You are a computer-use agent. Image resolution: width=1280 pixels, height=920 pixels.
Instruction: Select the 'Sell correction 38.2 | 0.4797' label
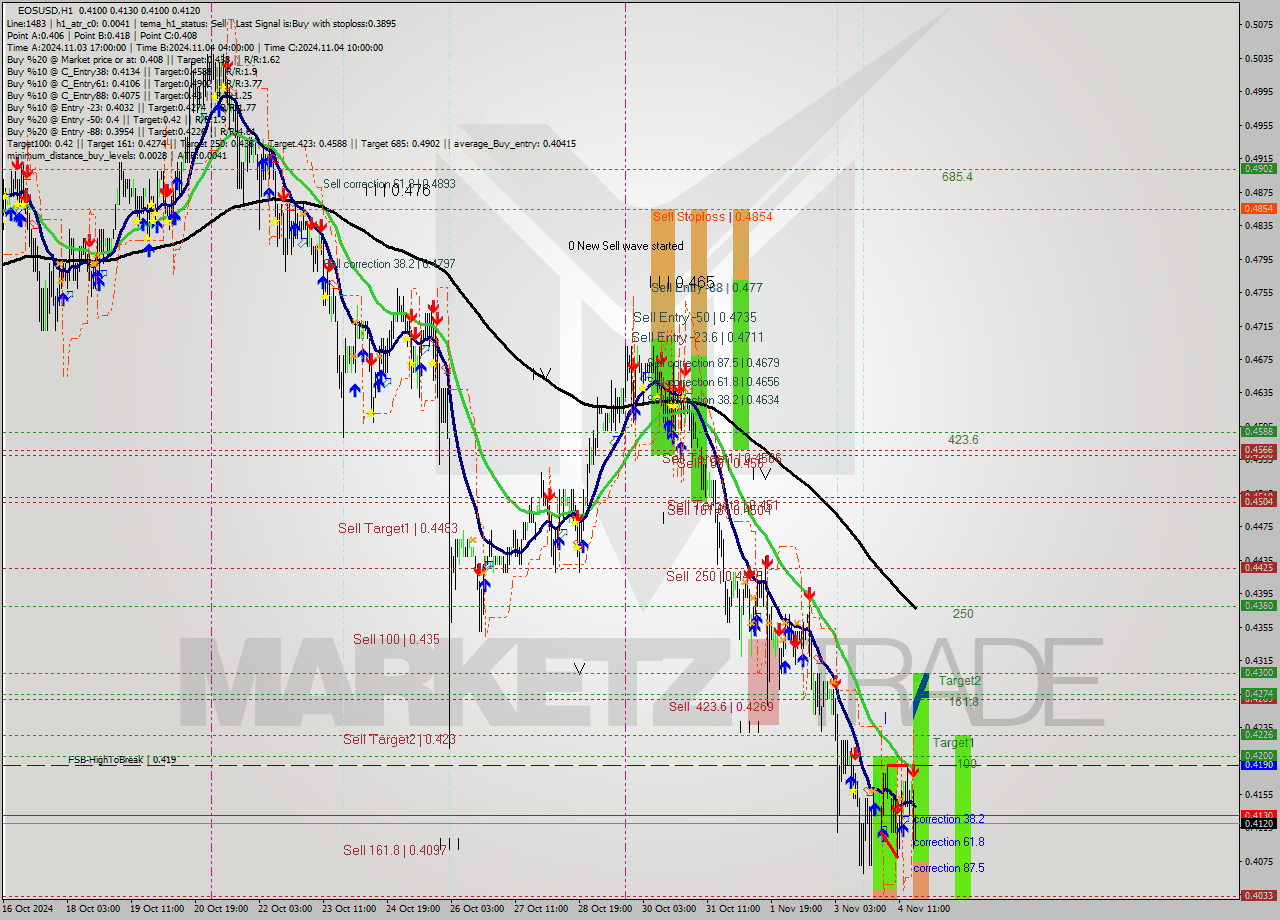click(389, 264)
